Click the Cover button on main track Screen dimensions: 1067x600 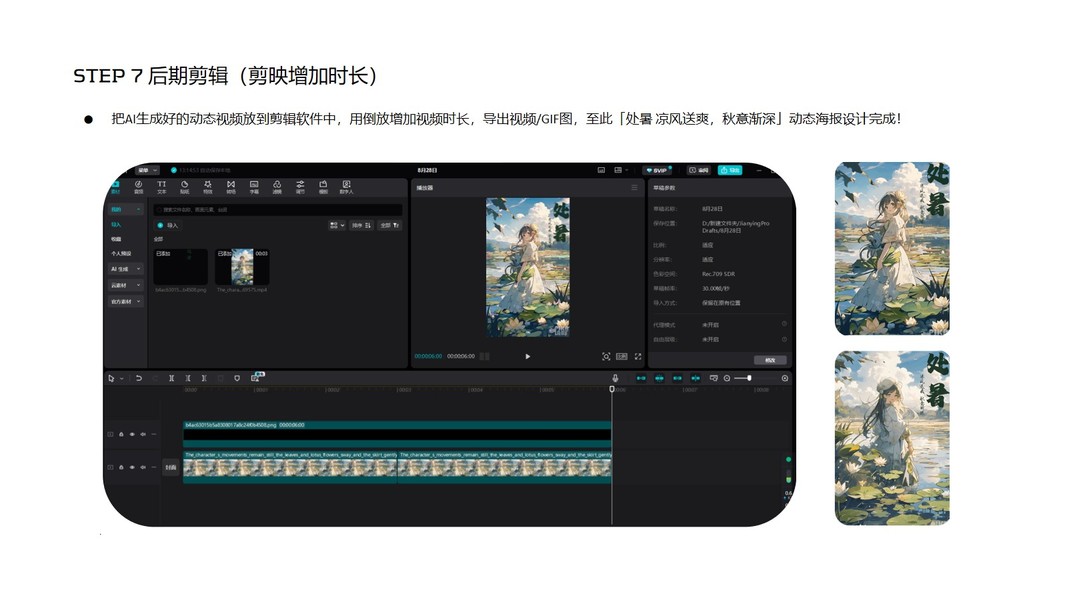171,467
